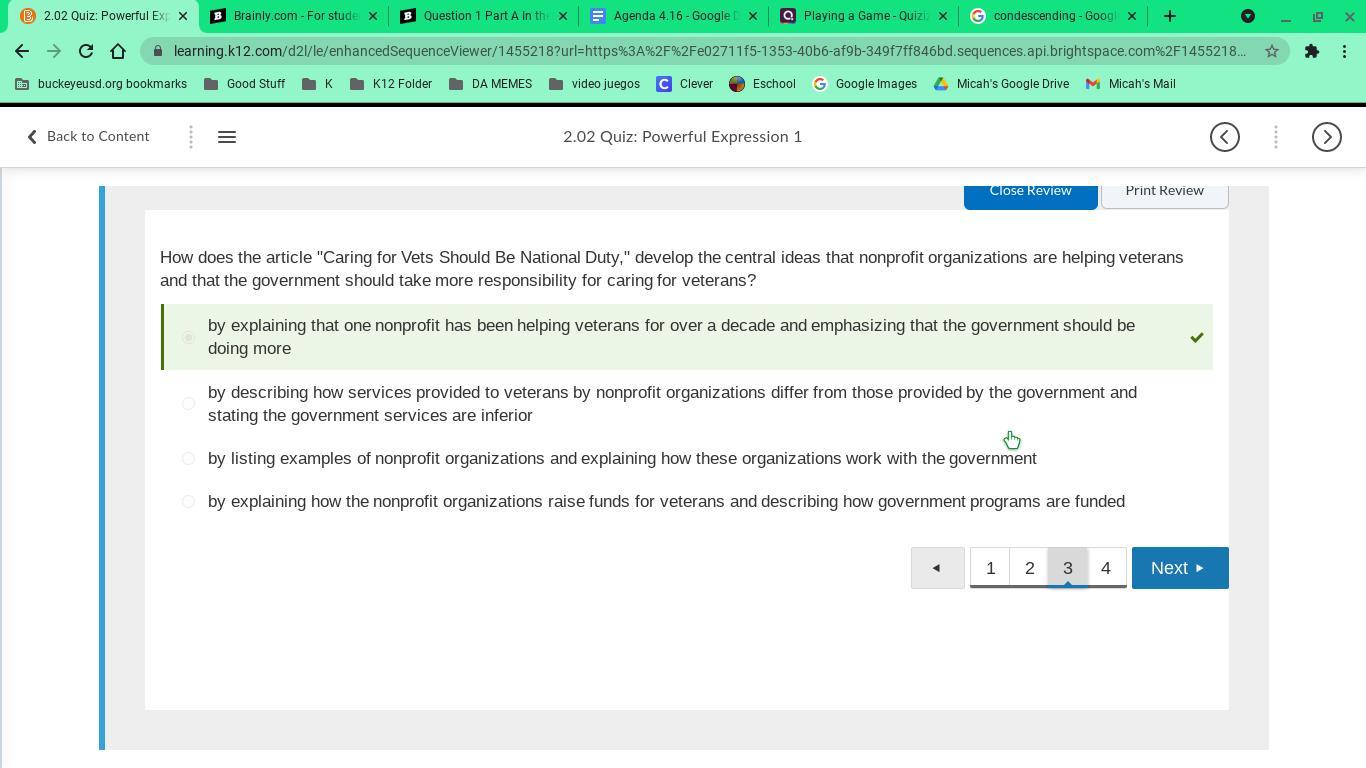
Task: Open the options menu beside Back to Content
Action: pyautogui.click(x=191, y=137)
